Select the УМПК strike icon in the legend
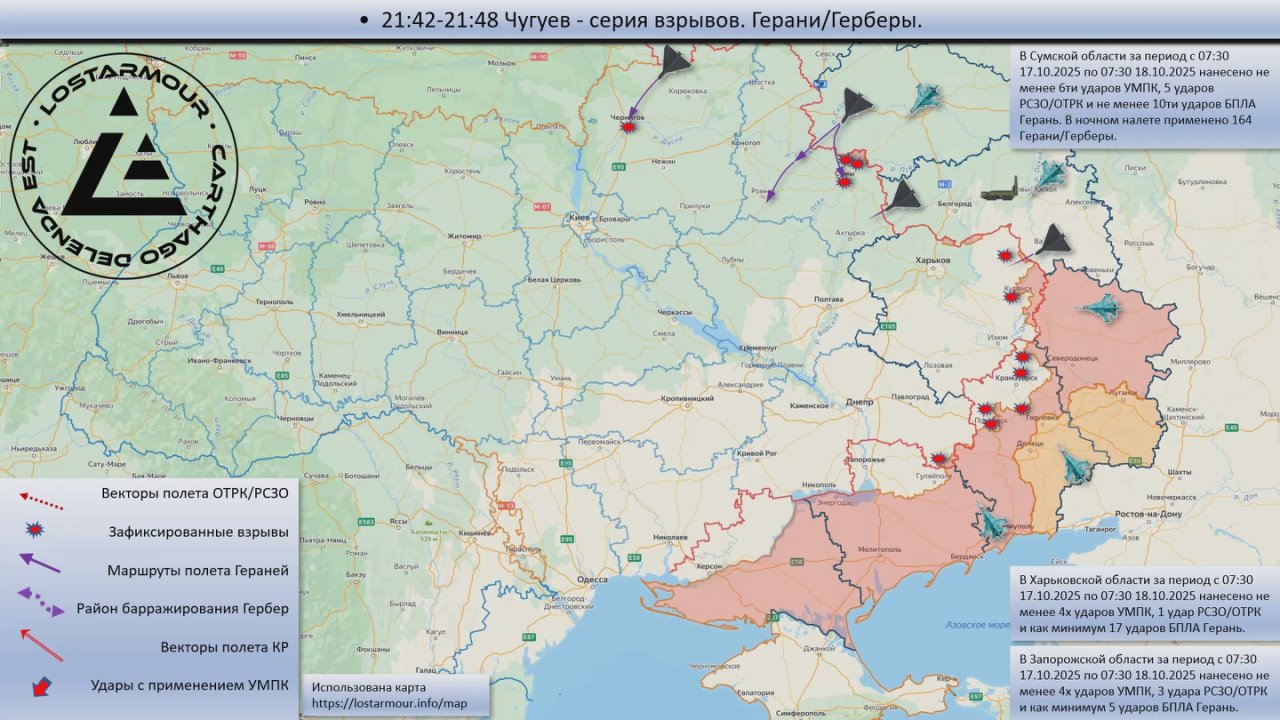Image resolution: width=1280 pixels, height=720 pixels. (x=42, y=686)
